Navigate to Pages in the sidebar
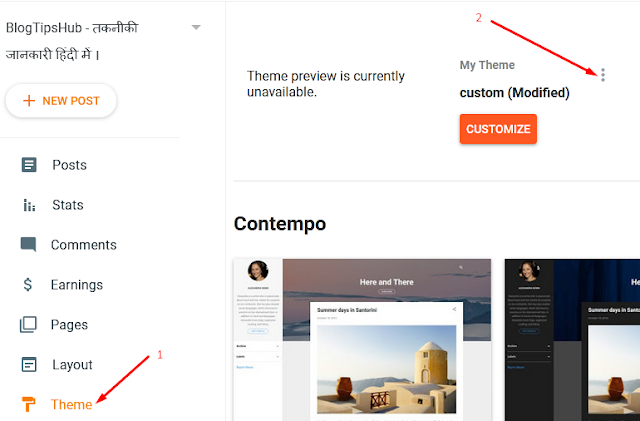This screenshot has width=640, height=421. (69, 325)
